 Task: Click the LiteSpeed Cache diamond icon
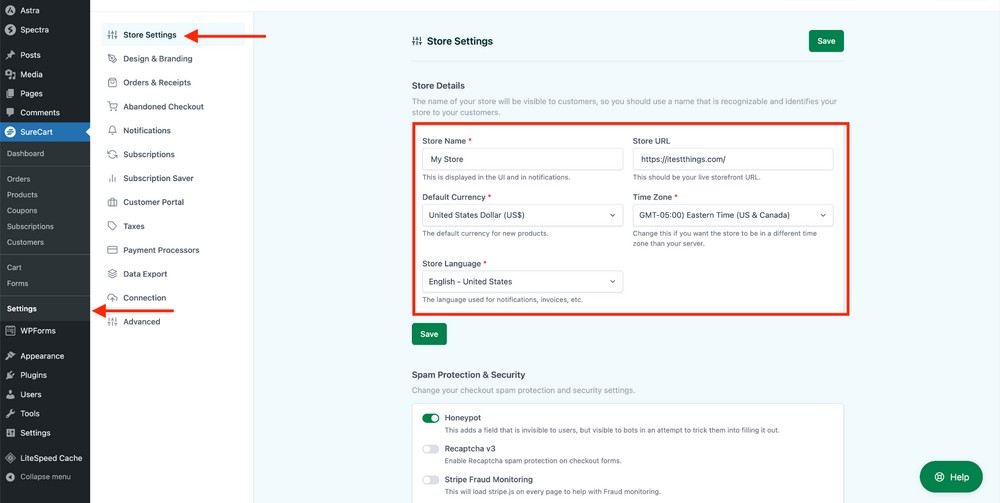pyautogui.click(x=10, y=458)
